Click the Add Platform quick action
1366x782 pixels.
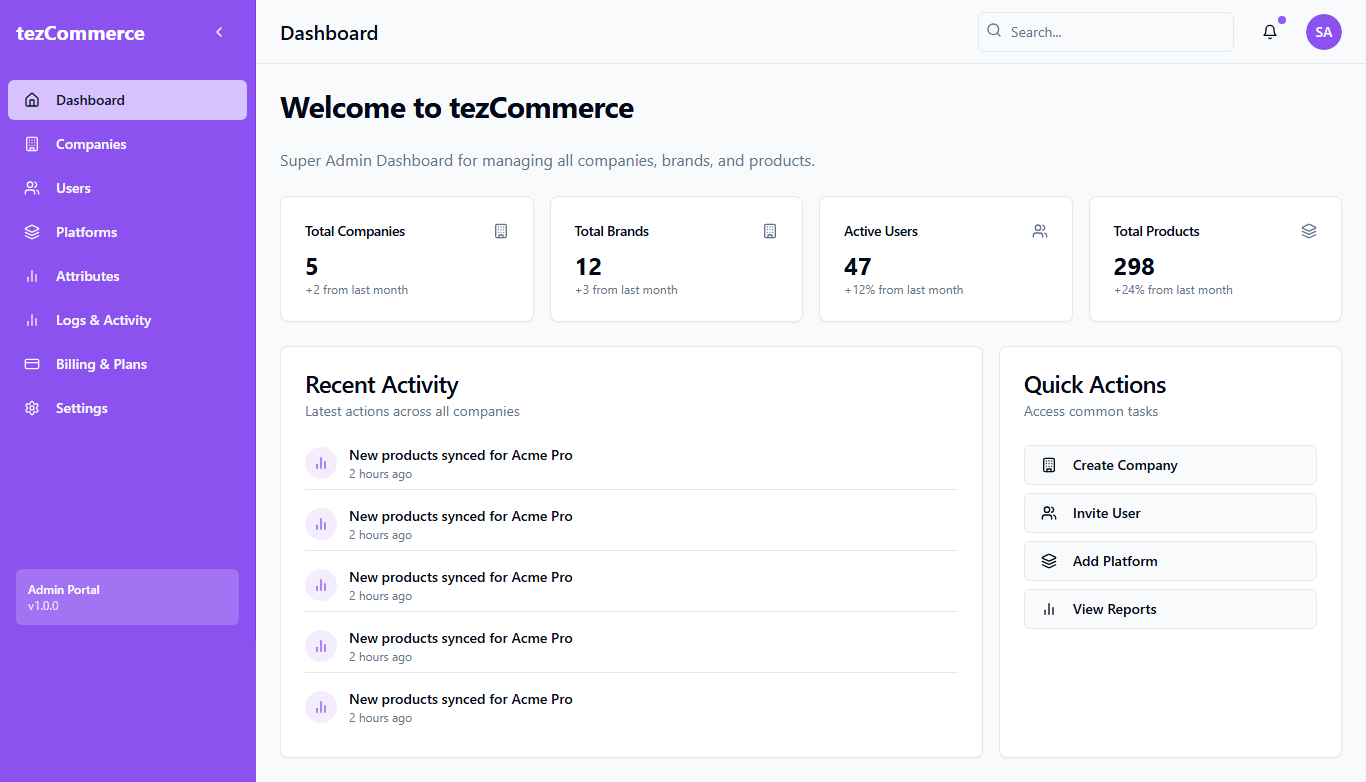1170,561
